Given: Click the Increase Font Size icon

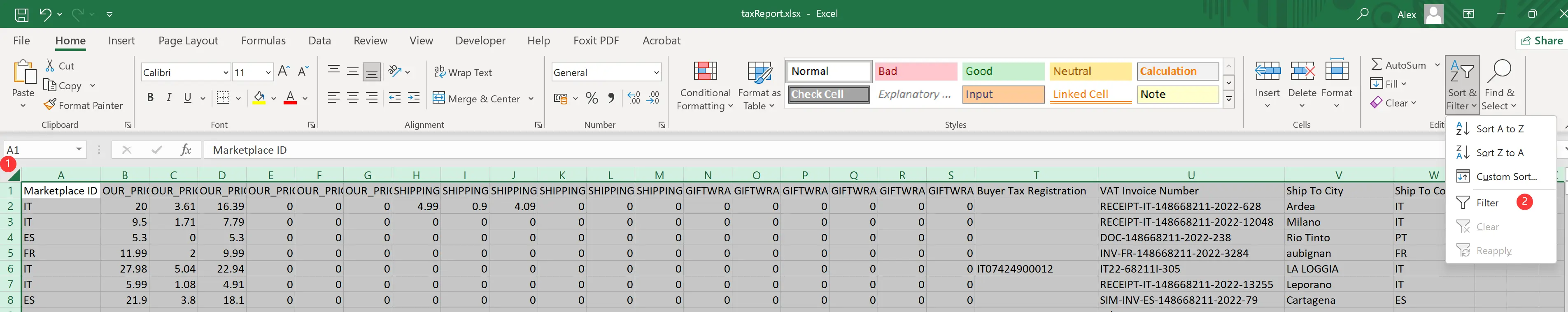Looking at the screenshot, I should [x=284, y=72].
